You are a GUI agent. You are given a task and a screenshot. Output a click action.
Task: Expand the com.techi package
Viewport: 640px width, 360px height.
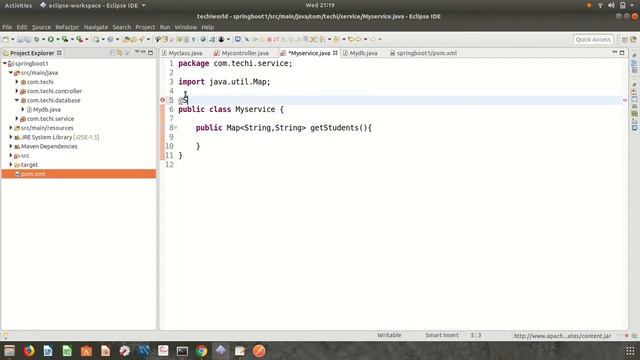click(x=17, y=82)
